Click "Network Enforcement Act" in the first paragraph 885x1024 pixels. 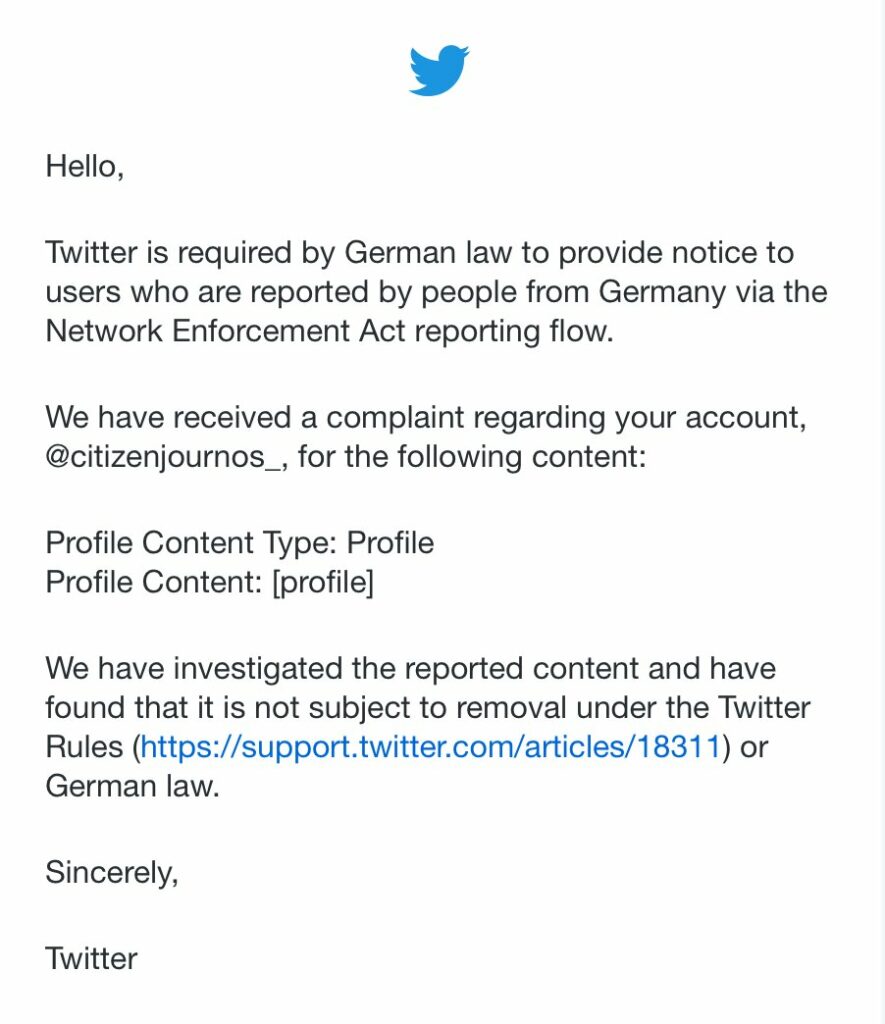click(x=228, y=330)
